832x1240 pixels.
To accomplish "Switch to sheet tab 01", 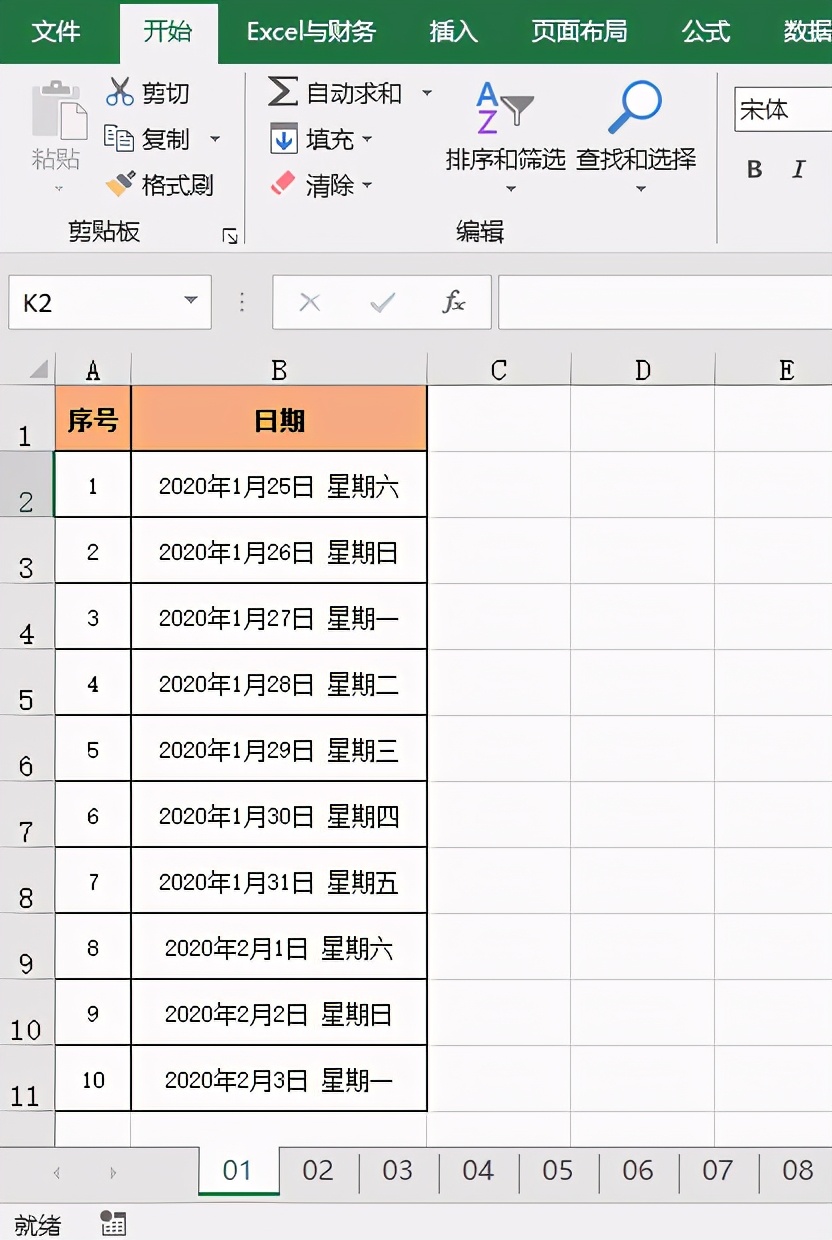I will click(238, 1170).
